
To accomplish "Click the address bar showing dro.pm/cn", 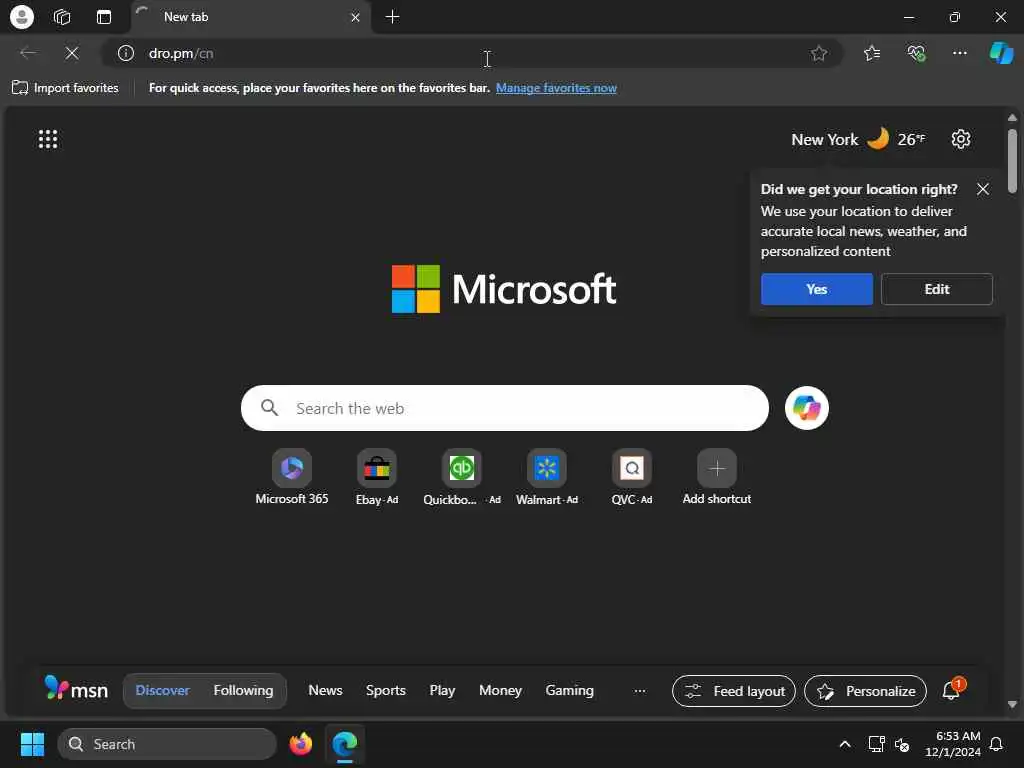I will point(470,53).
